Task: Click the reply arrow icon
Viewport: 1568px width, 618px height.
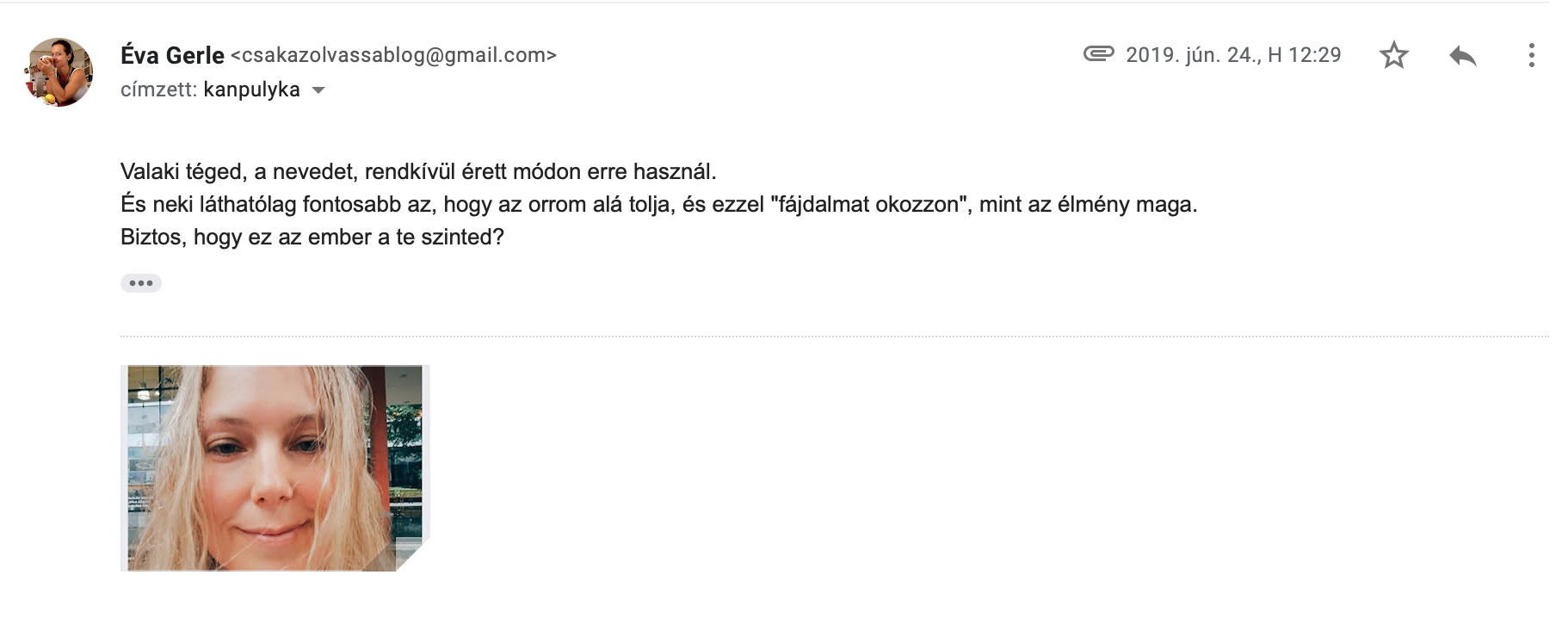Action: point(1462,56)
